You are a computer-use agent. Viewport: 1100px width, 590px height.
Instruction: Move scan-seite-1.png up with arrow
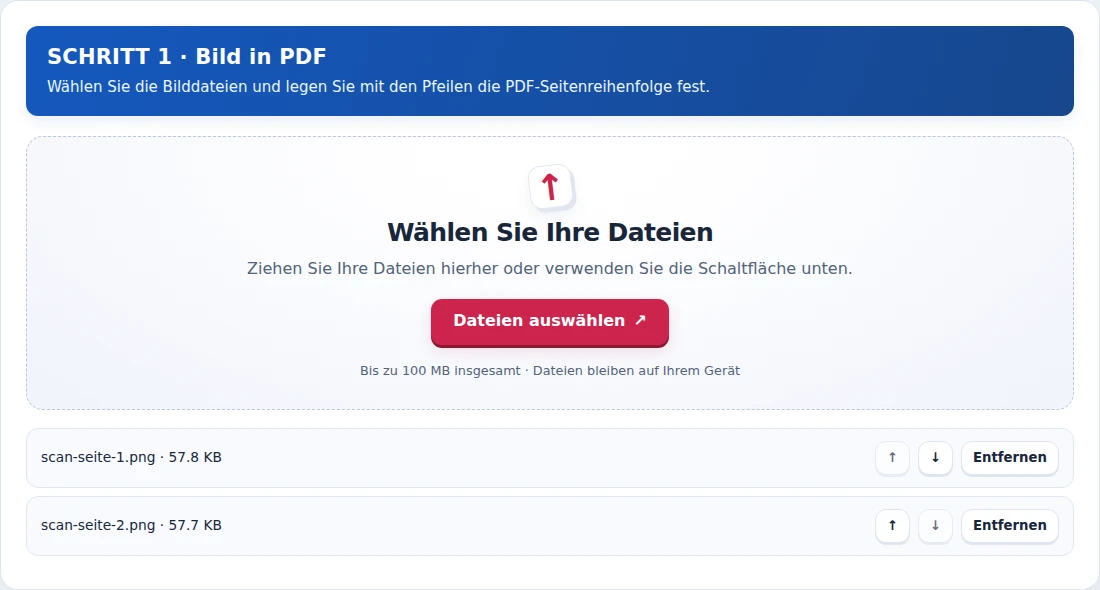click(892, 457)
